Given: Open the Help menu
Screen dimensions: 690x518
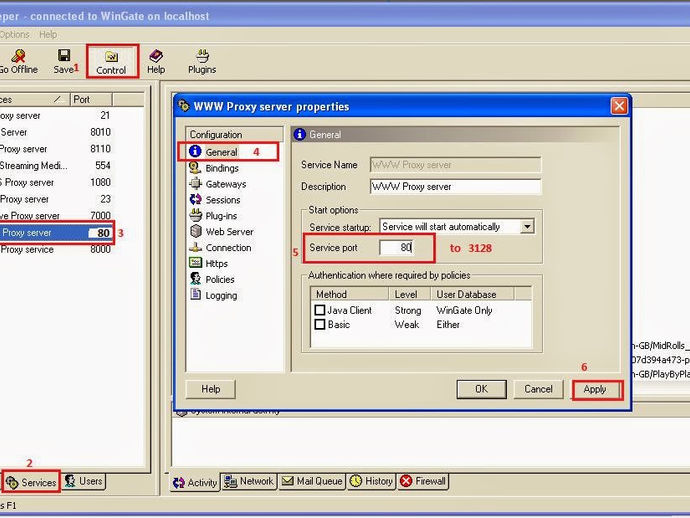Looking at the screenshot, I should coord(48,34).
